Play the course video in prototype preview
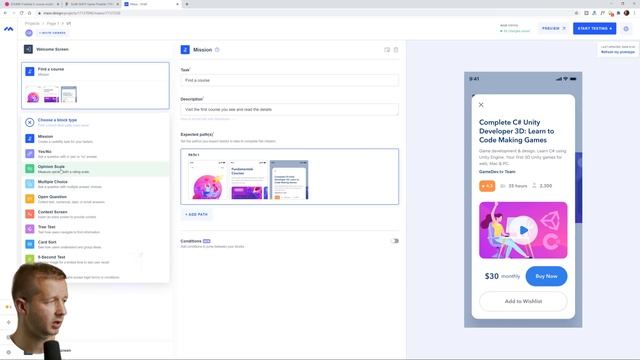This screenshot has width=640, height=360. (523, 231)
